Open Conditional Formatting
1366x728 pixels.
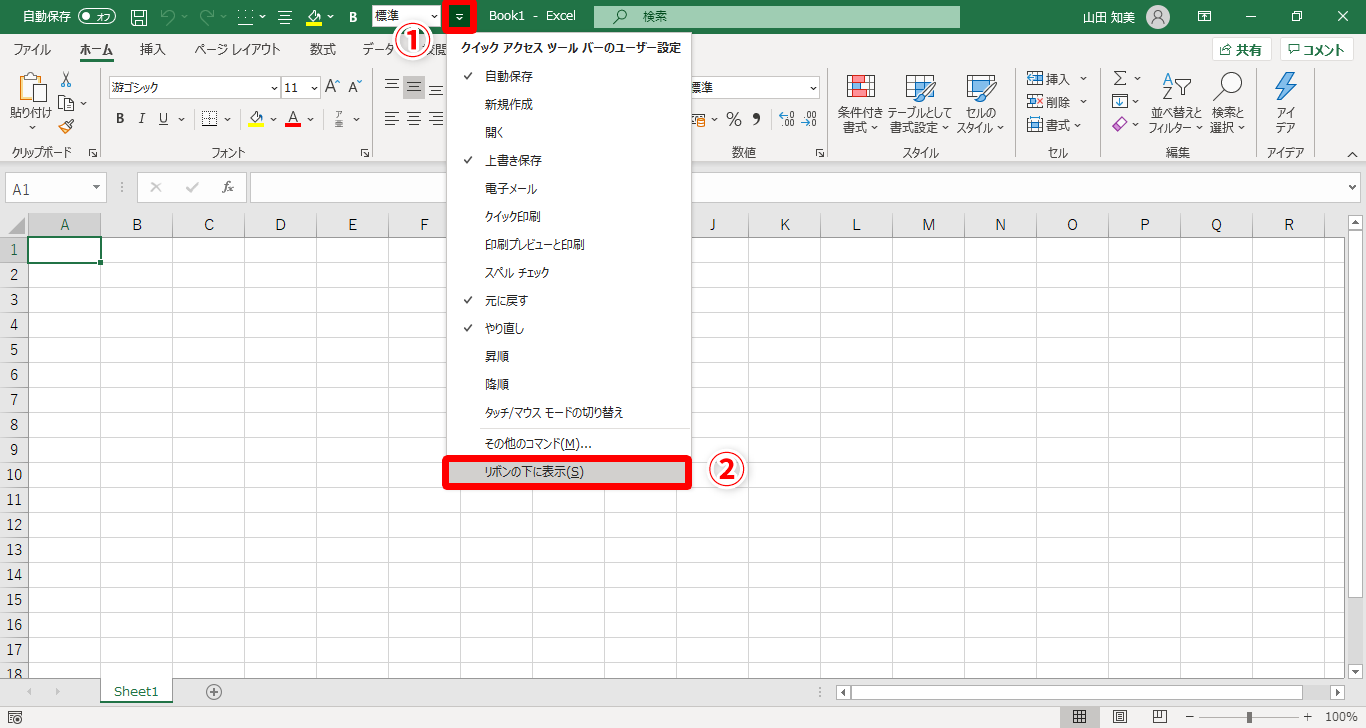click(860, 104)
